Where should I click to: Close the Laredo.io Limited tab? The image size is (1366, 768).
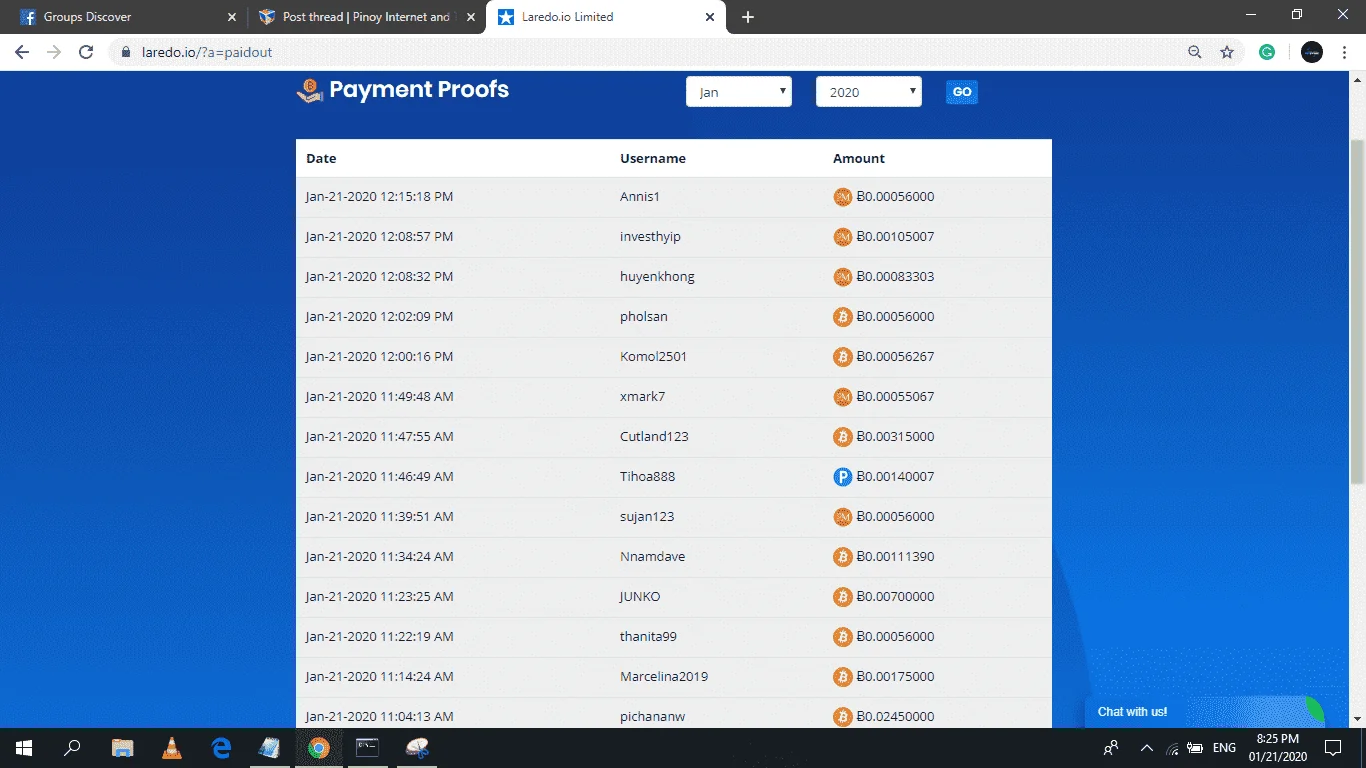(x=710, y=17)
